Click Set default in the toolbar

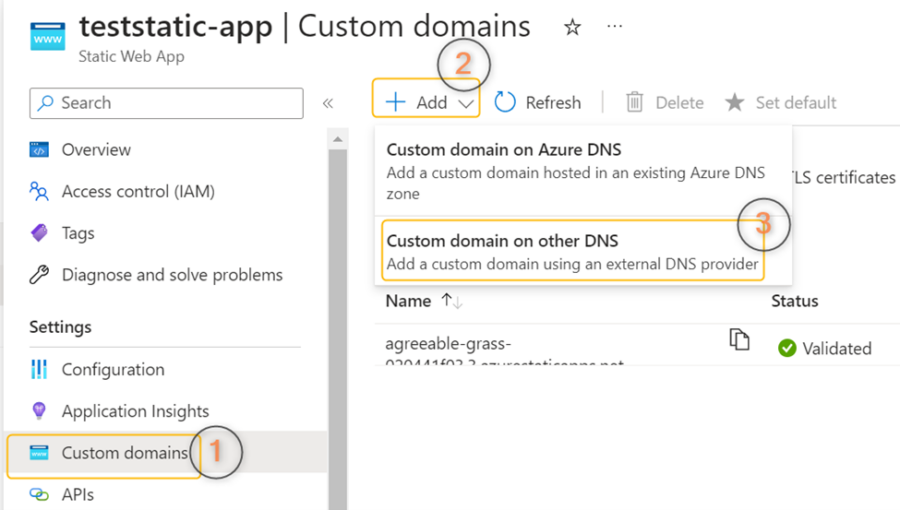pos(781,103)
